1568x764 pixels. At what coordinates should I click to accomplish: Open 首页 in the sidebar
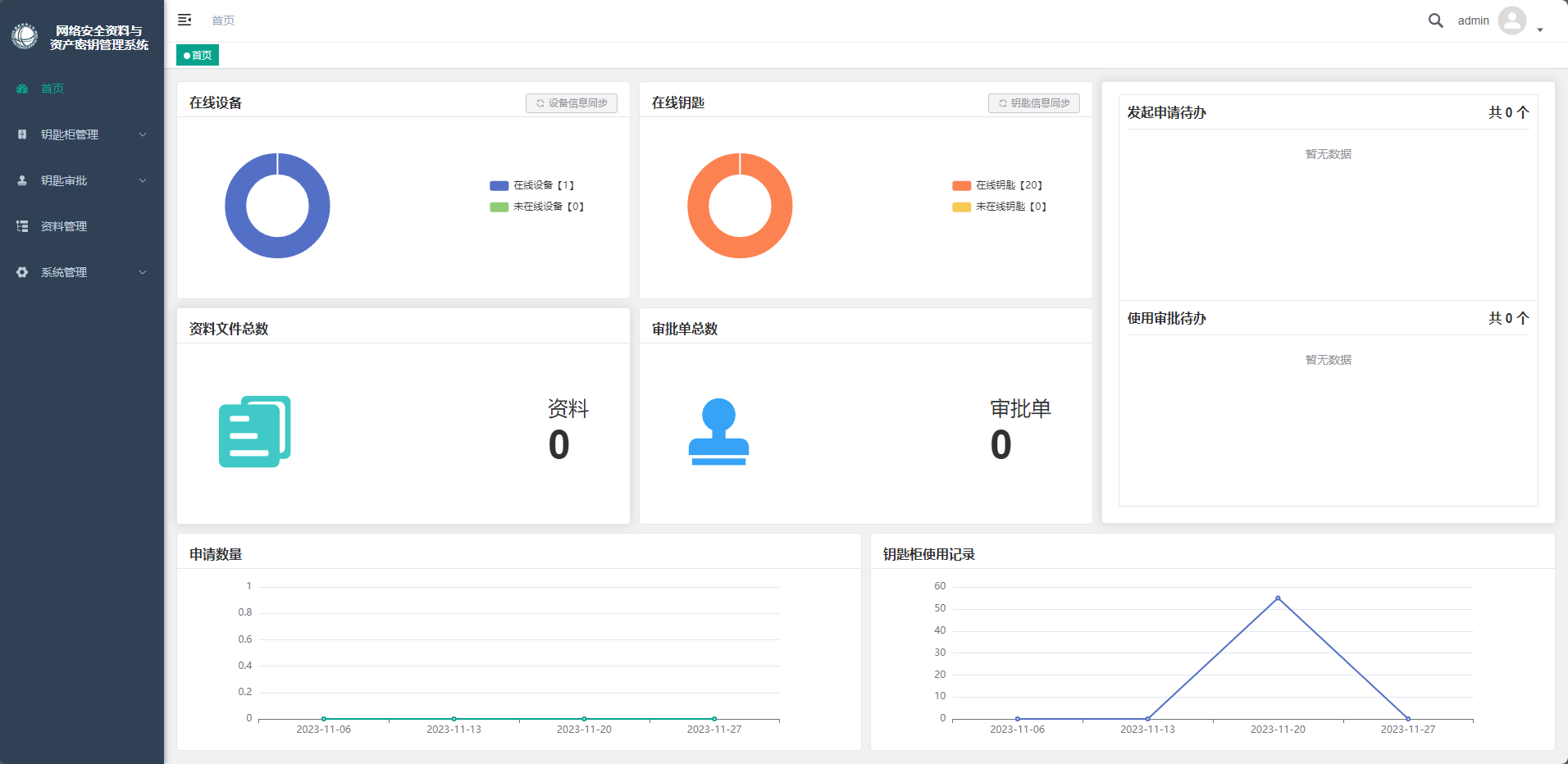click(x=82, y=89)
